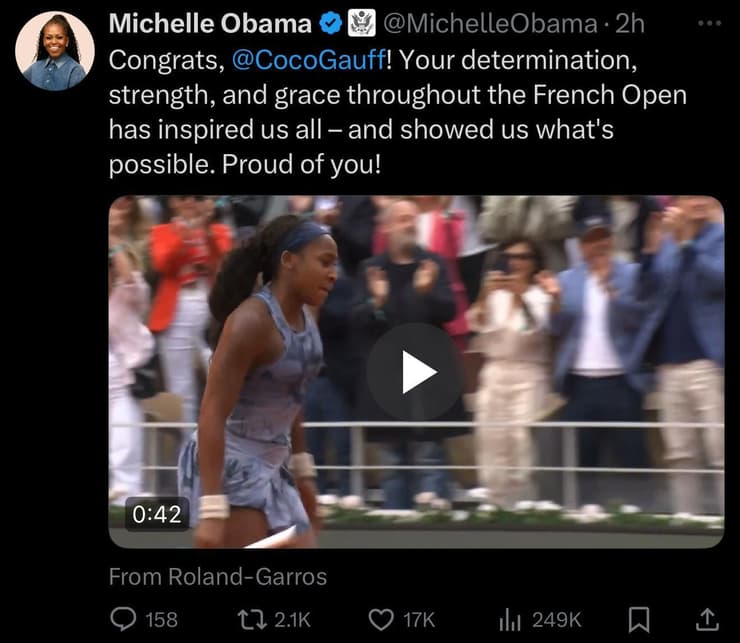Viewport: 740px width, 643px height.
Task: Click the @CocoGauff mention link
Action: click(x=309, y=60)
